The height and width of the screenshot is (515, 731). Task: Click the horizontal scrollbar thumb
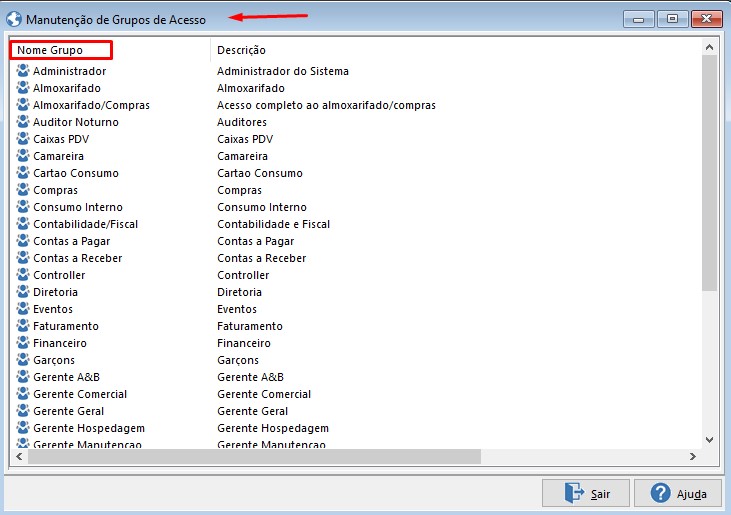coord(254,456)
